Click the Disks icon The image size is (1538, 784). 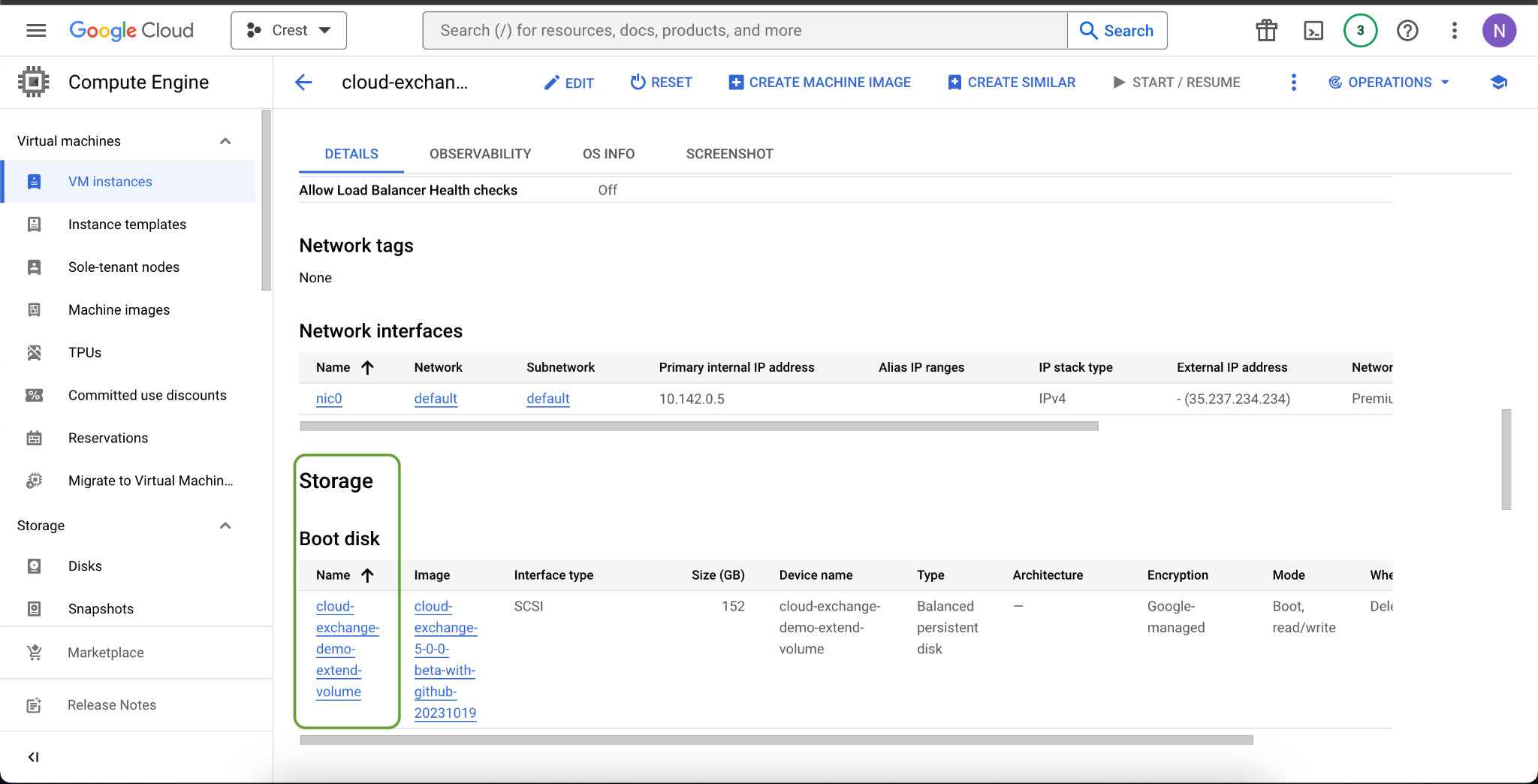[x=34, y=566]
